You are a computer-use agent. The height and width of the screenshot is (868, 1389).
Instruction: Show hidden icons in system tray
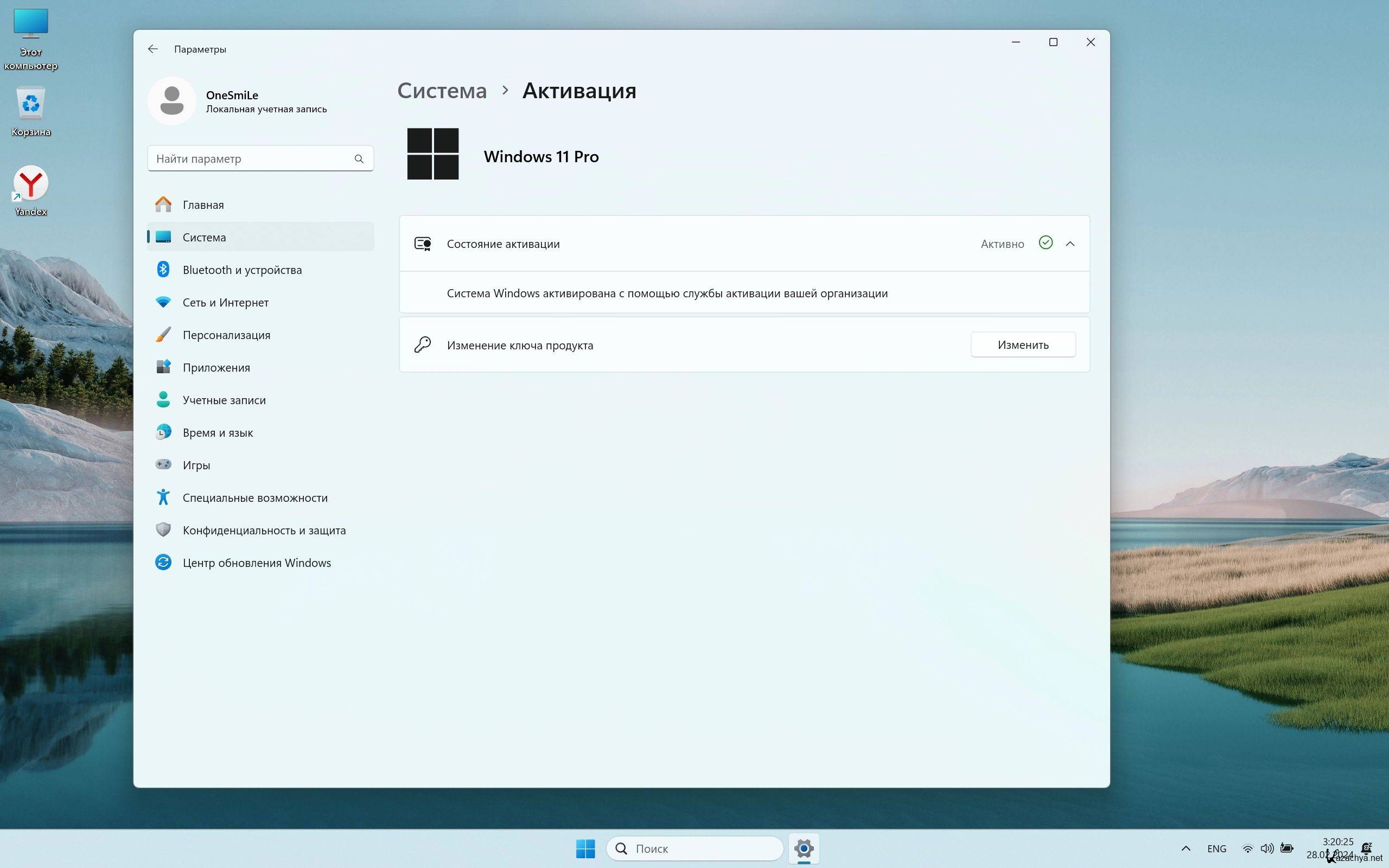pos(1186,848)
